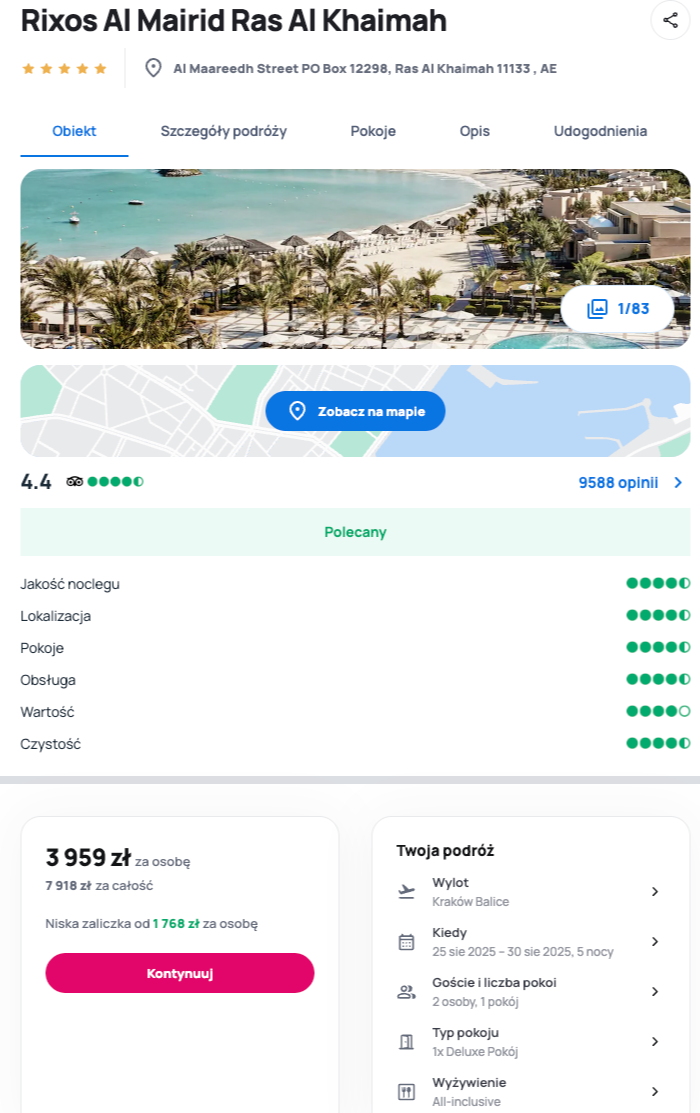Click the calendar icon beside Kiedy

point(406,942)
